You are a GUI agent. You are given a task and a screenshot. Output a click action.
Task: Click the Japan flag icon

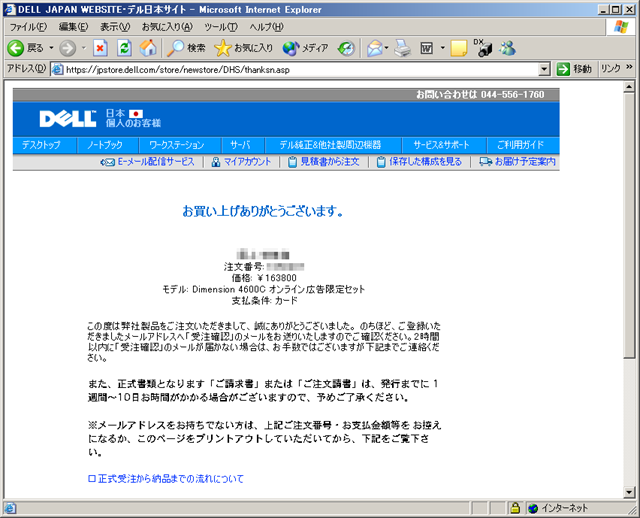136,113
